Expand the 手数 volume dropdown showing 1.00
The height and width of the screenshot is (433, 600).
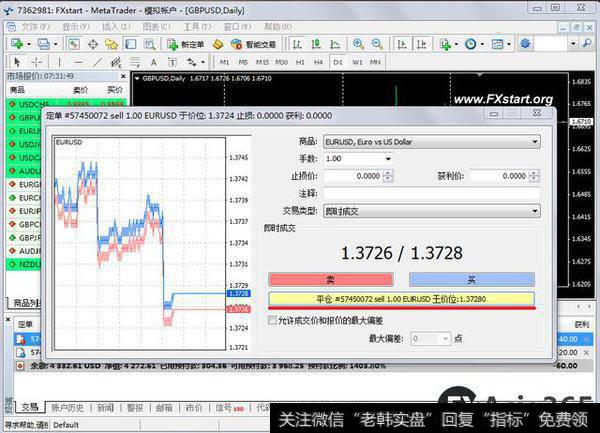click(388, 159)
